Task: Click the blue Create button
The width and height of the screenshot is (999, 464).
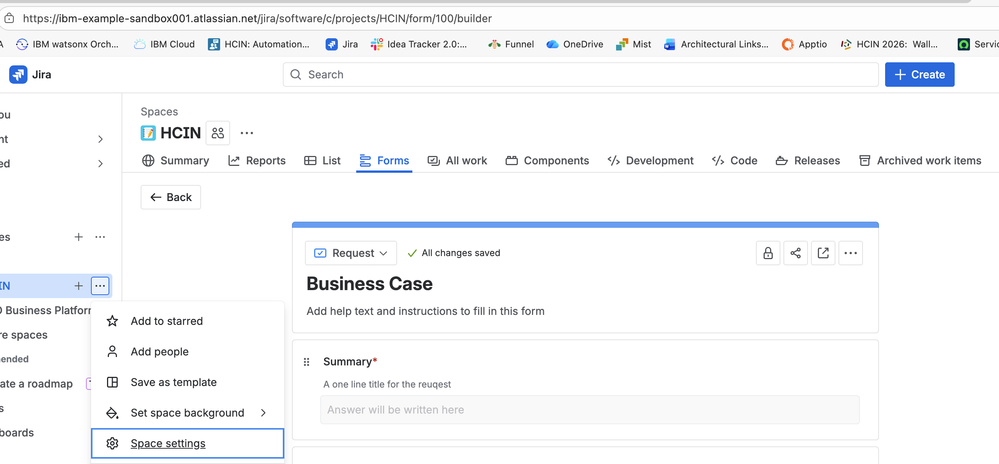Action: click(919, 75)
